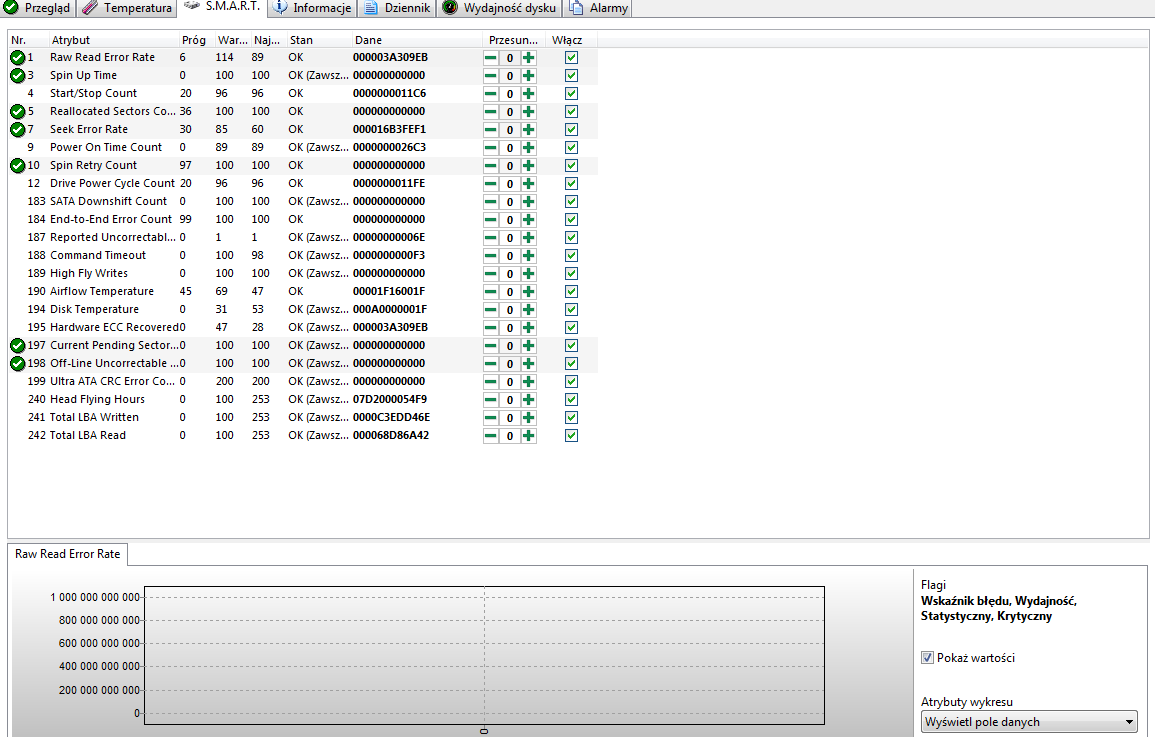The width and height of the screenshot is (1155, 737).
Task: Uncheck Włącz for Total LBA Read
Action: click(571, 436)
